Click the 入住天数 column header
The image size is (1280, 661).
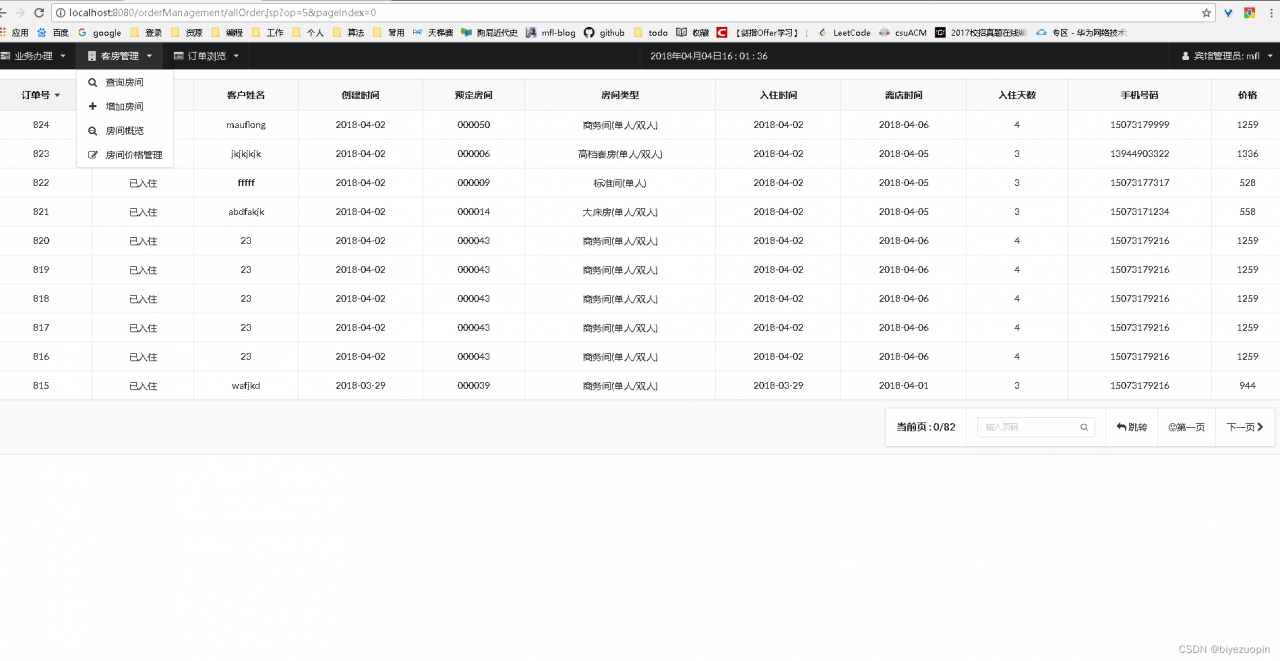pos(1017,95)
